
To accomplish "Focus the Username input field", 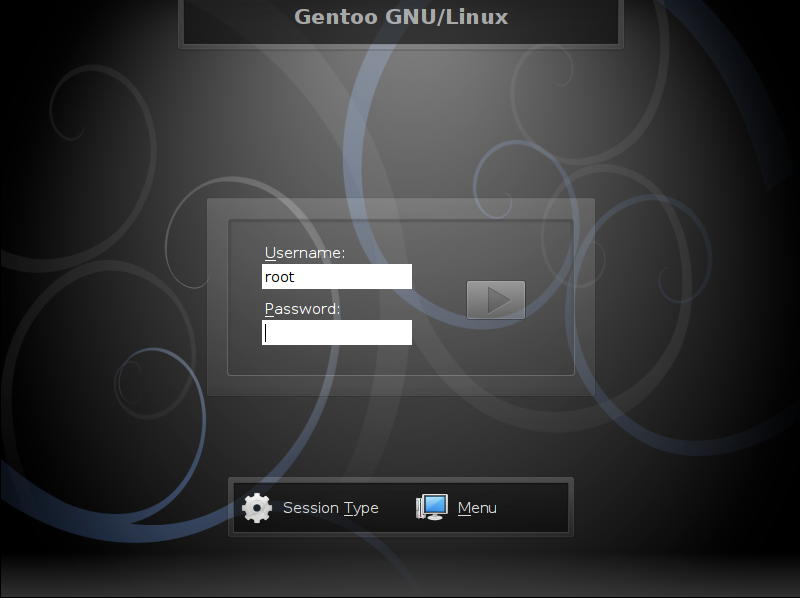I will click(337, 277).
